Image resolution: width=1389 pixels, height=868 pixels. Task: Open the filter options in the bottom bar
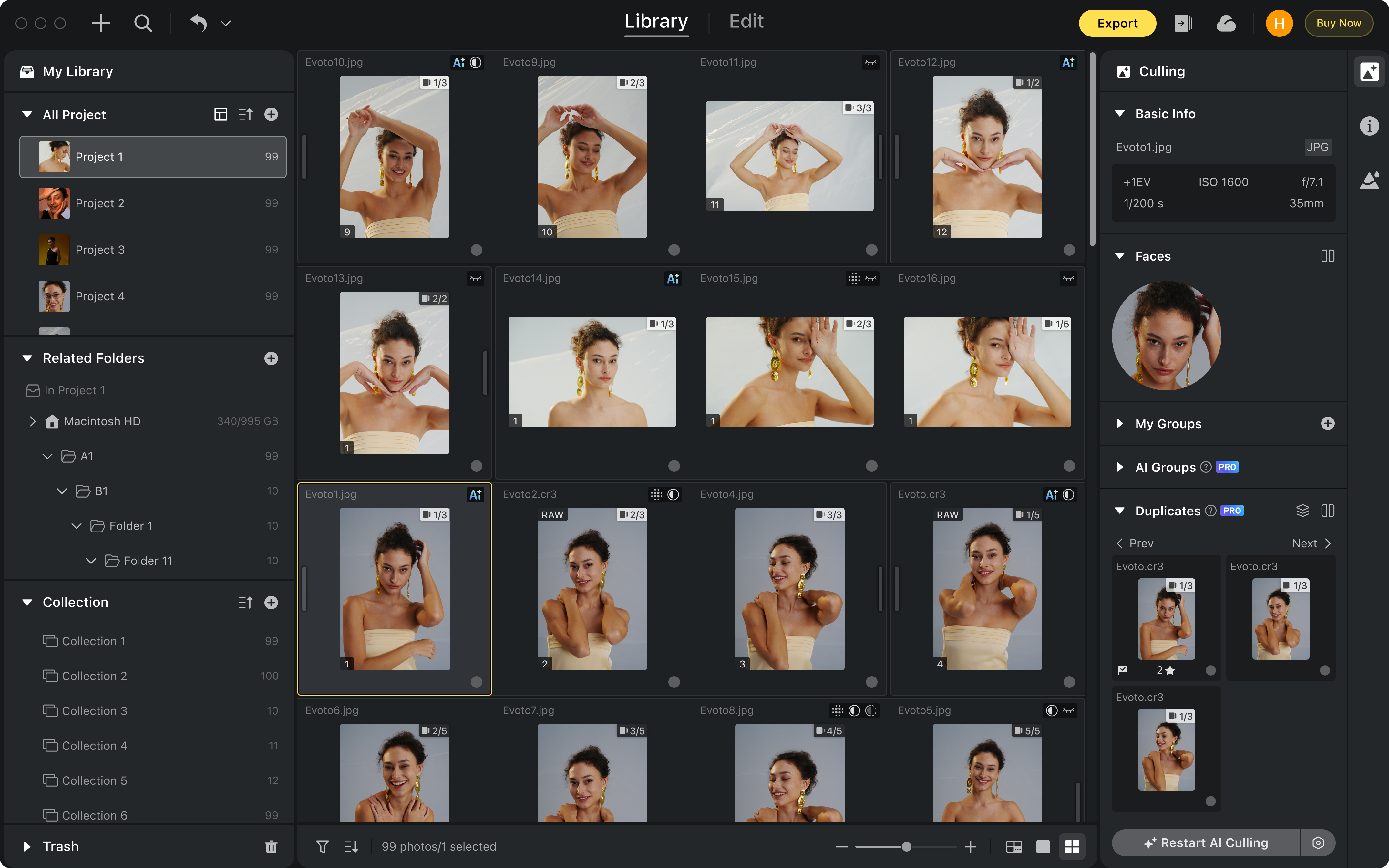323,846
